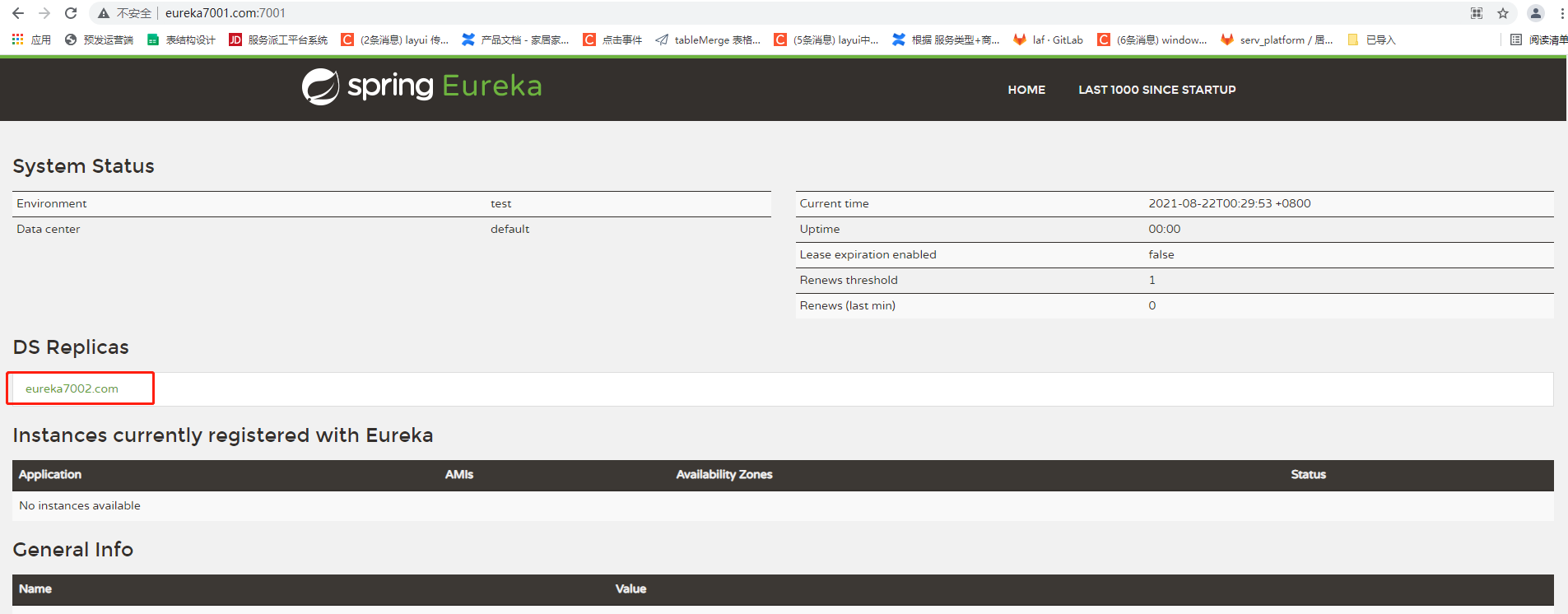Open the Apps grid bookmark 应用
The width and height of the screenshot is (1568, 614).
31,40
